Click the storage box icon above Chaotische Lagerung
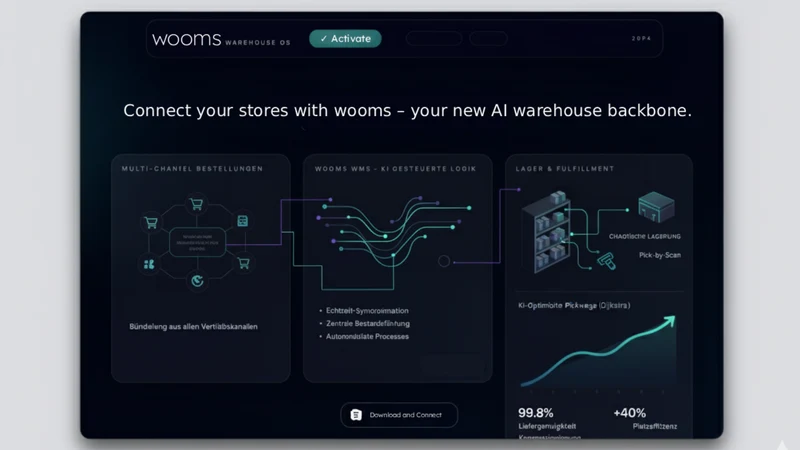The width and height of the screenshot is (800, 450). pos(656,207)
